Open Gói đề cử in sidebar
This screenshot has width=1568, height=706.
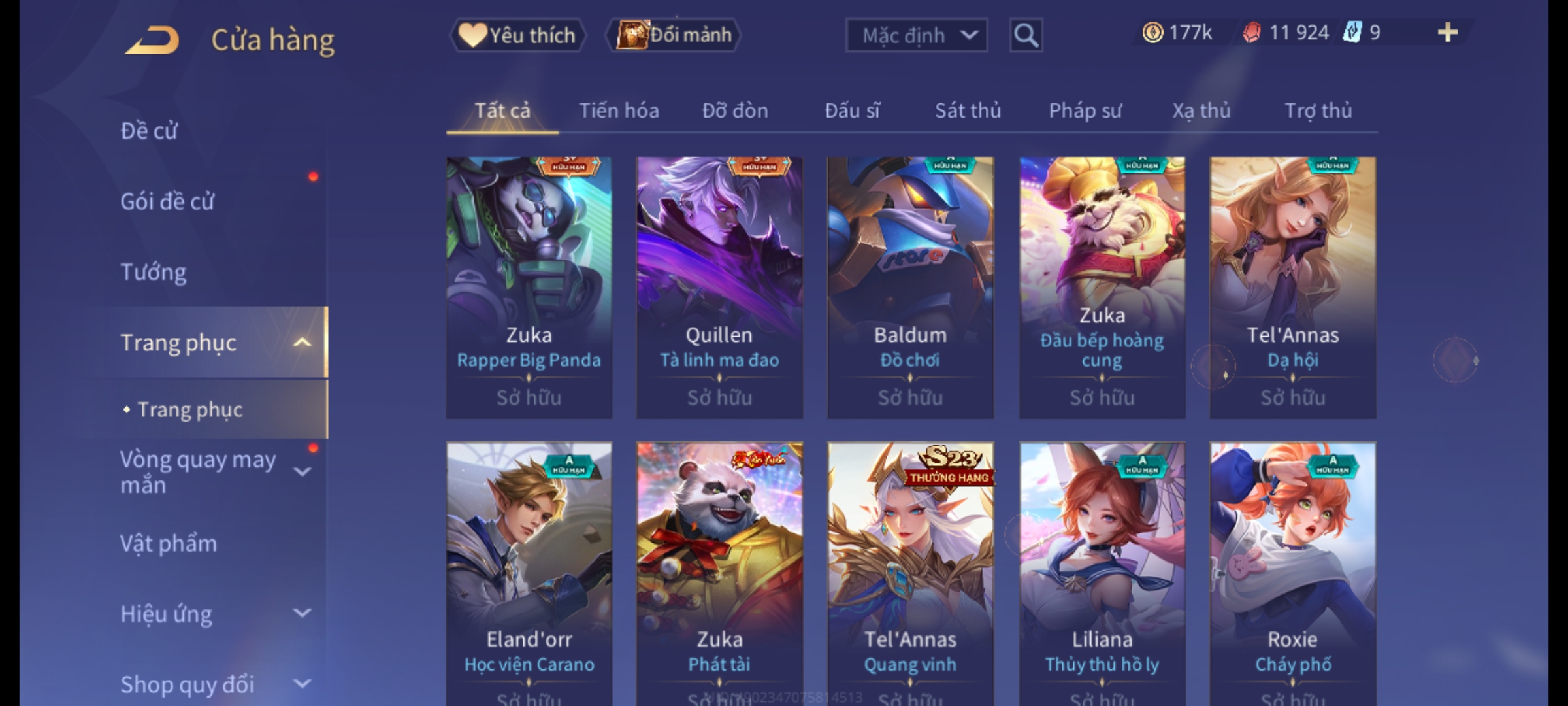click(x=167, y=201)
